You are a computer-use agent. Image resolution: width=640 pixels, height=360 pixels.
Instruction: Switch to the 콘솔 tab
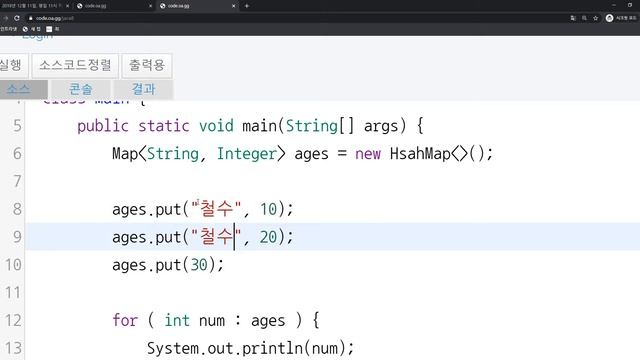[x=80, y=89]
